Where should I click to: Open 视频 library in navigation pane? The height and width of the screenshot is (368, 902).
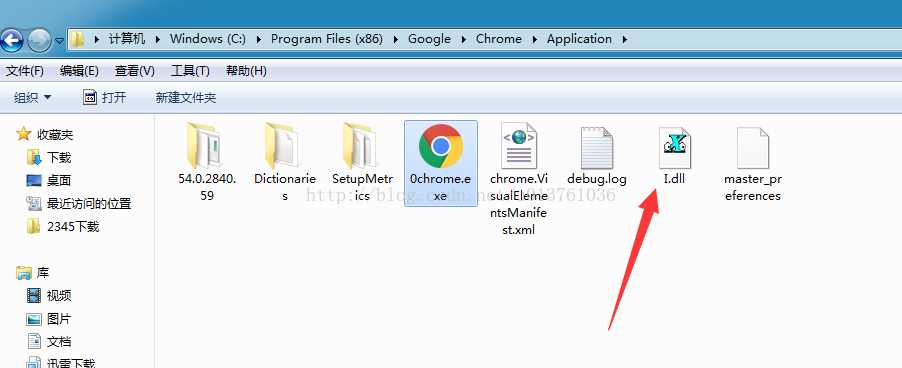[59, 296]
